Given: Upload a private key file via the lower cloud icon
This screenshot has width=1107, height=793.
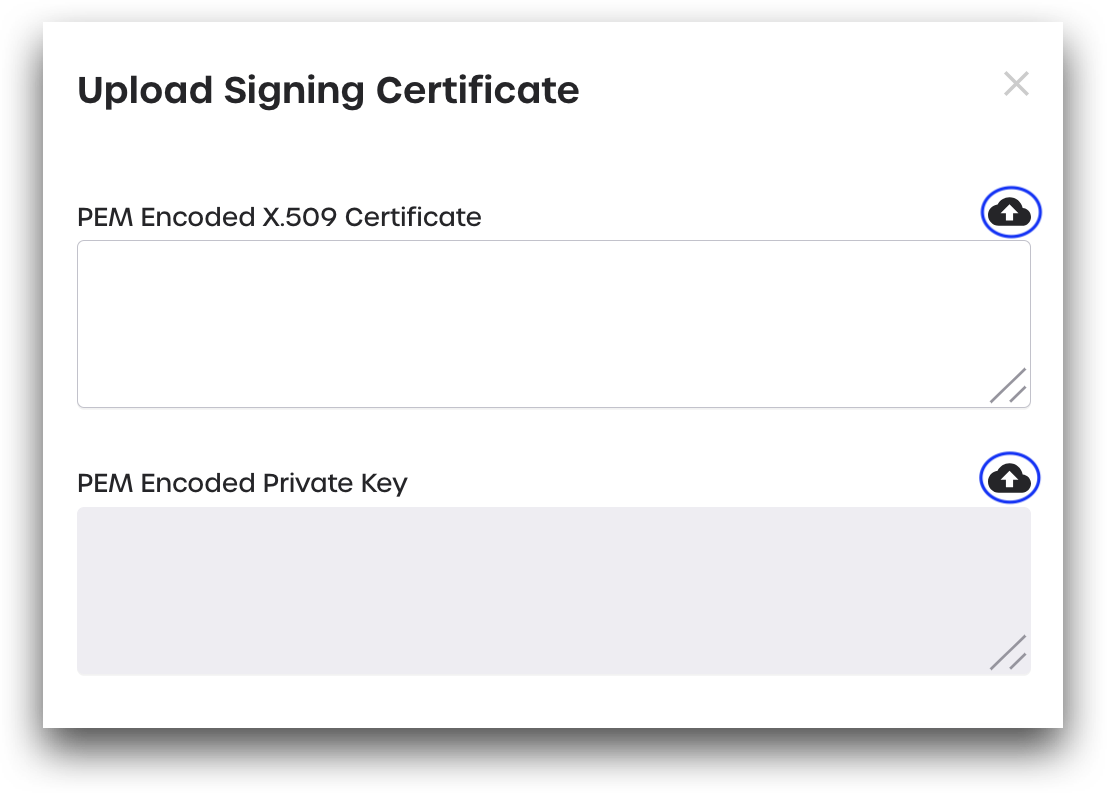Looking at the screenshot, I should click(1009, 479).
